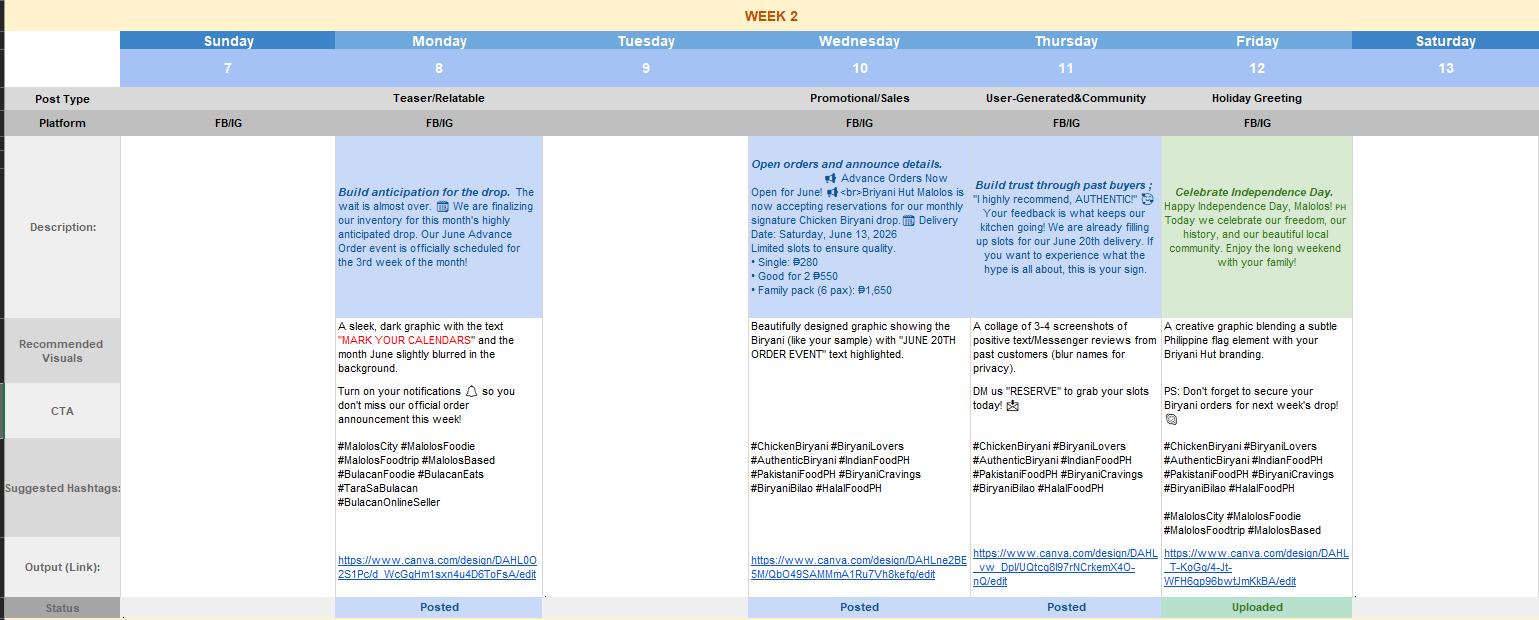
Task: Select Thursday's Posted status cell
Action: [1066, 607]
